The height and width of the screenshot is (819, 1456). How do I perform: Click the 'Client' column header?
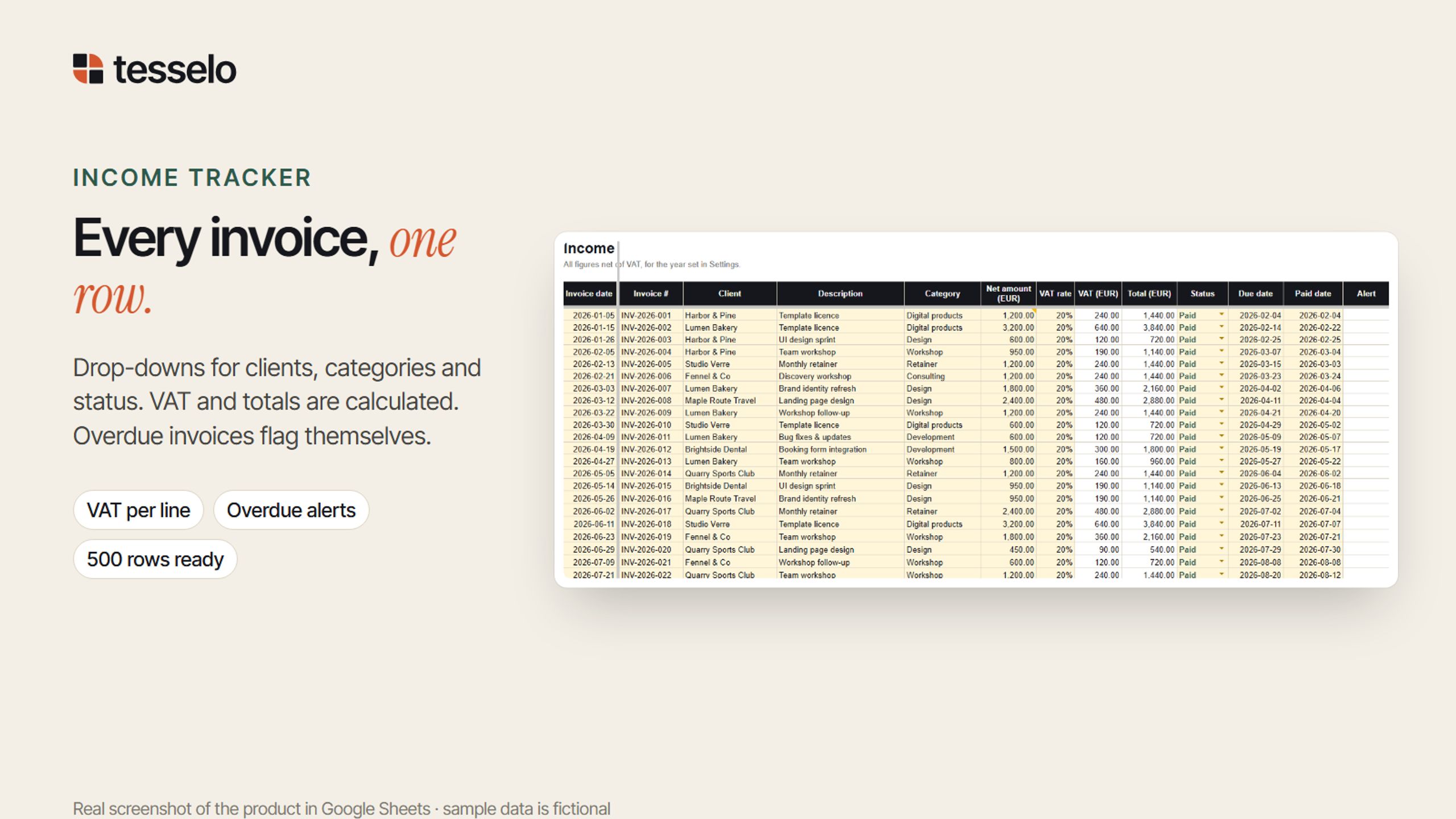tap(730, 293)
